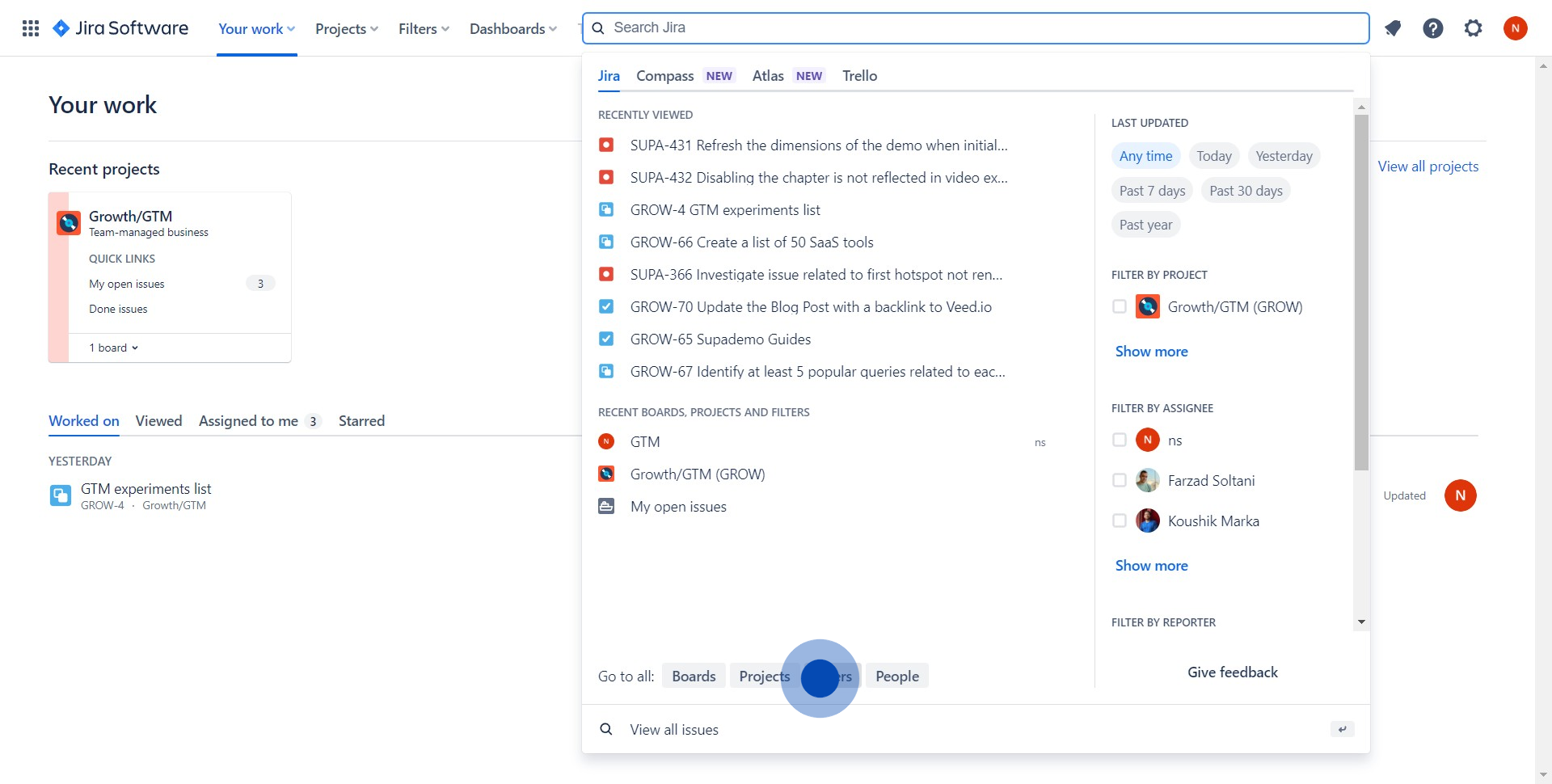This screenshot has height=784, width=1552.
Task: Show more assignees under Filter by assignee
Action: click(1151, 566)
